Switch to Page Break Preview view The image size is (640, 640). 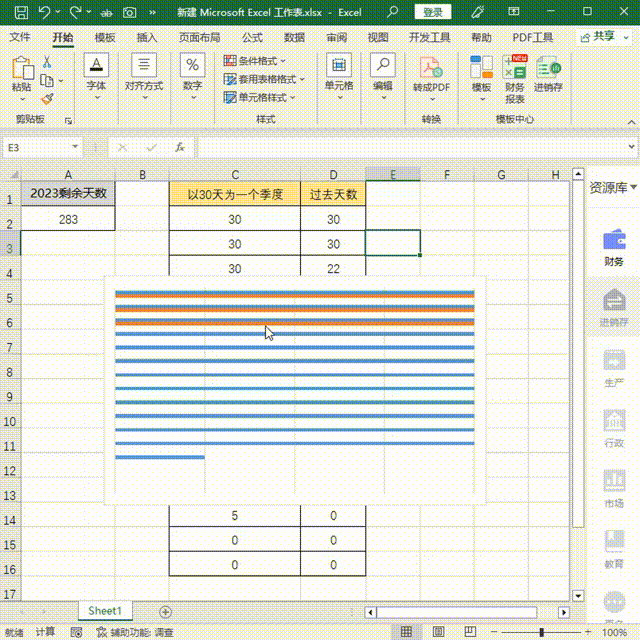coord(469,632)
